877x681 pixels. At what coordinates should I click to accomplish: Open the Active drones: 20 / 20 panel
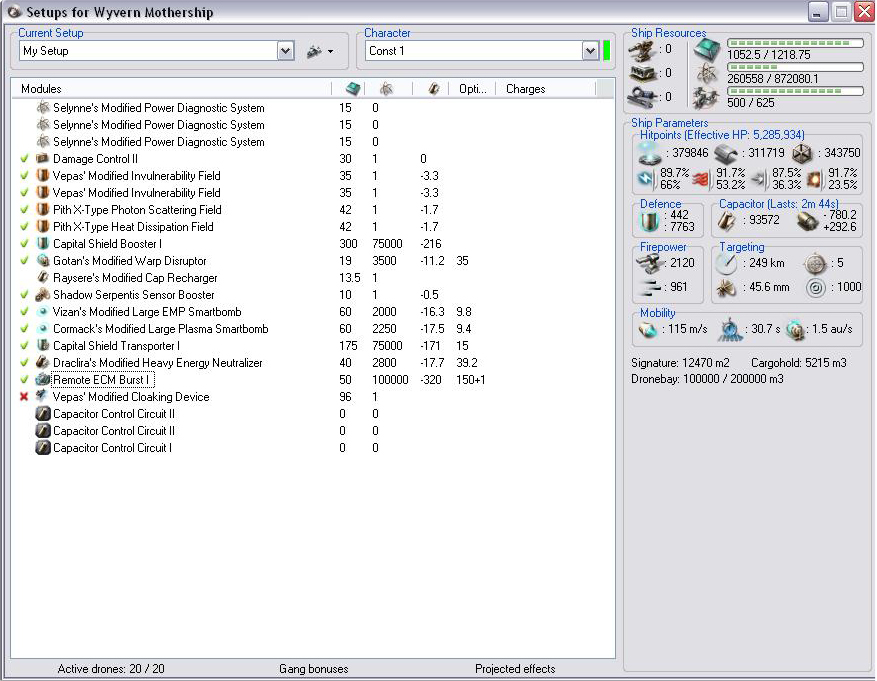[x=111, y=669]
